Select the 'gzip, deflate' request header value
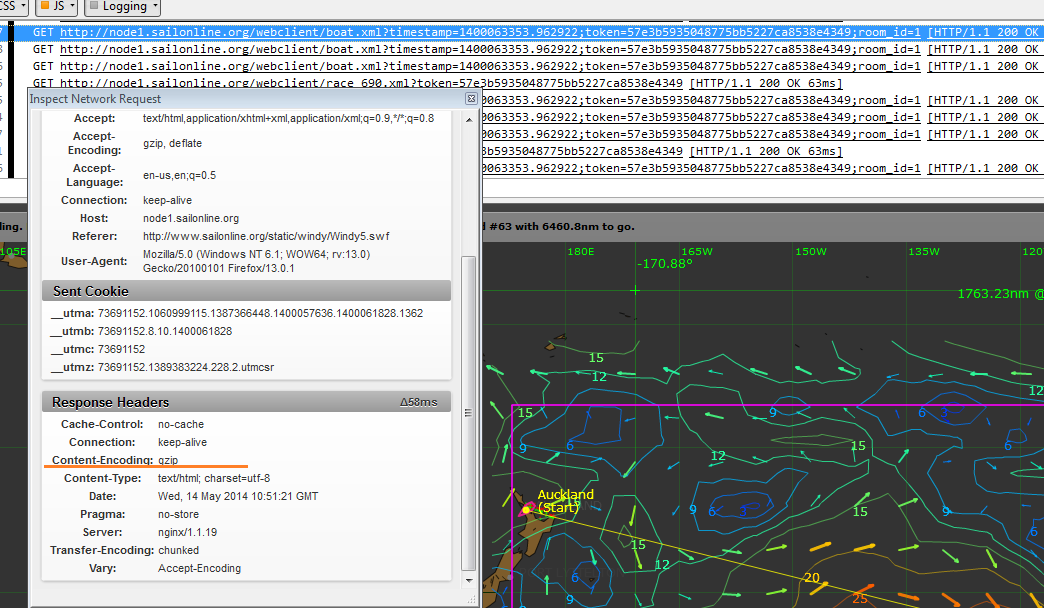The height and width of the screenshot is (608, 1044). (x=172, y=143)
